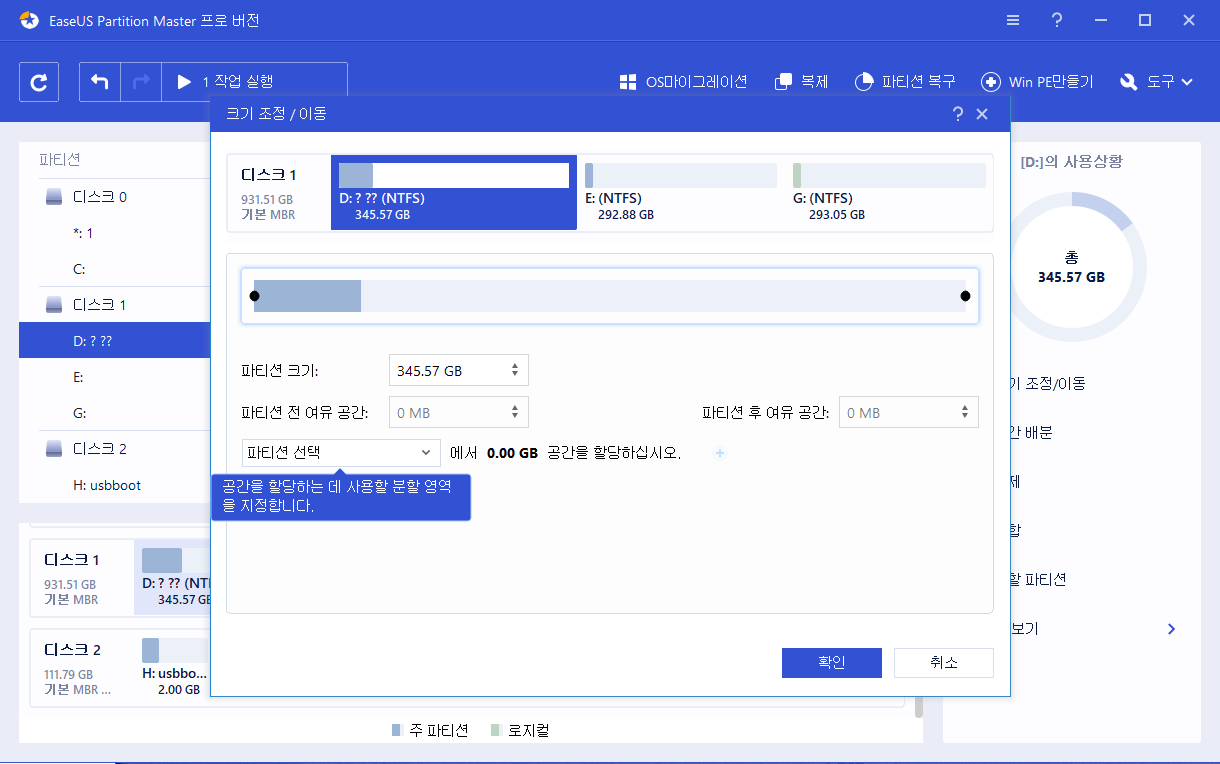Undo the last operation
The height and width of the screenshot is (764, 1220).
(100, 82)
